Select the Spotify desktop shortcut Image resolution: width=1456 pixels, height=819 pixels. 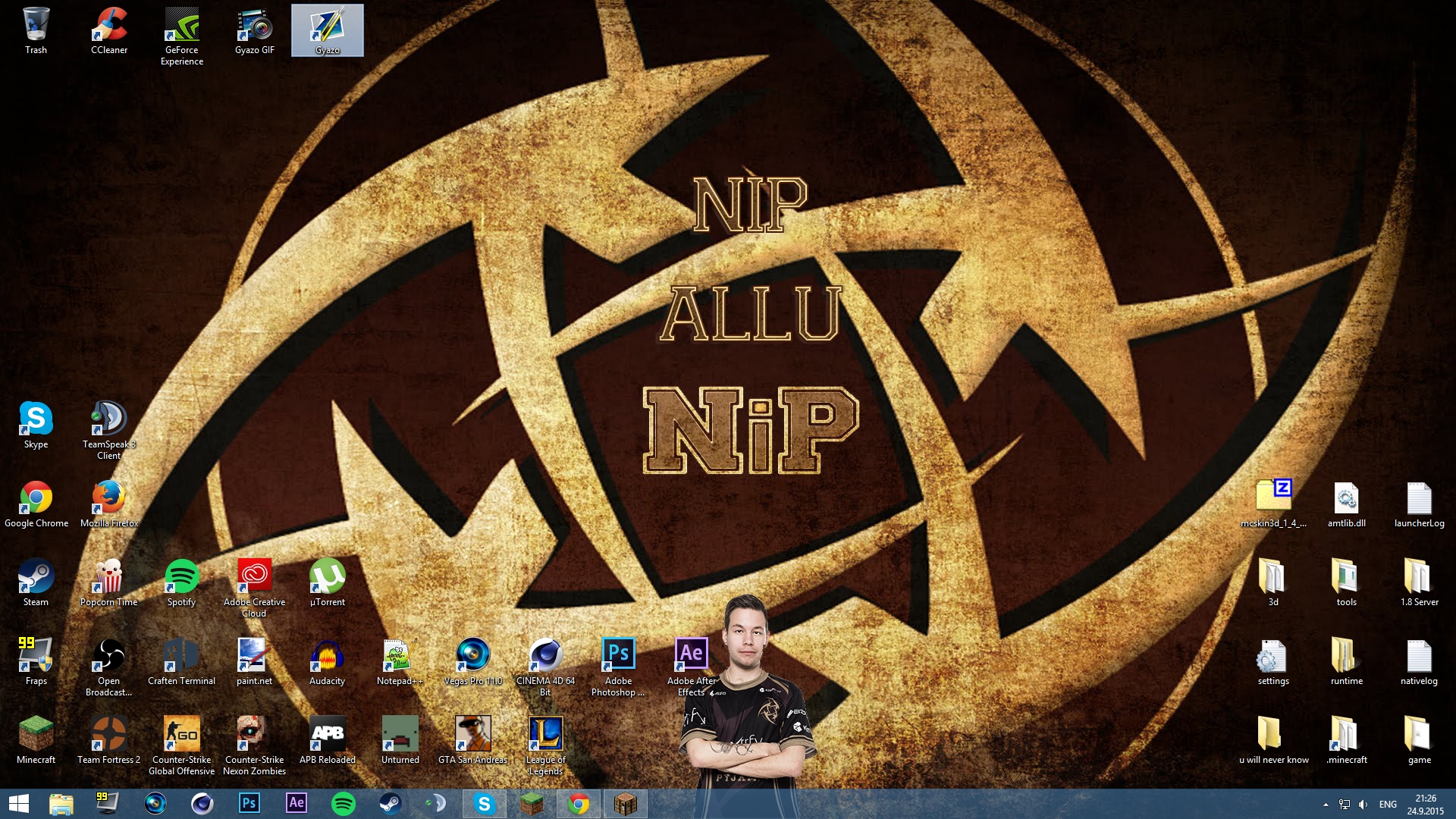pos(182,582)
